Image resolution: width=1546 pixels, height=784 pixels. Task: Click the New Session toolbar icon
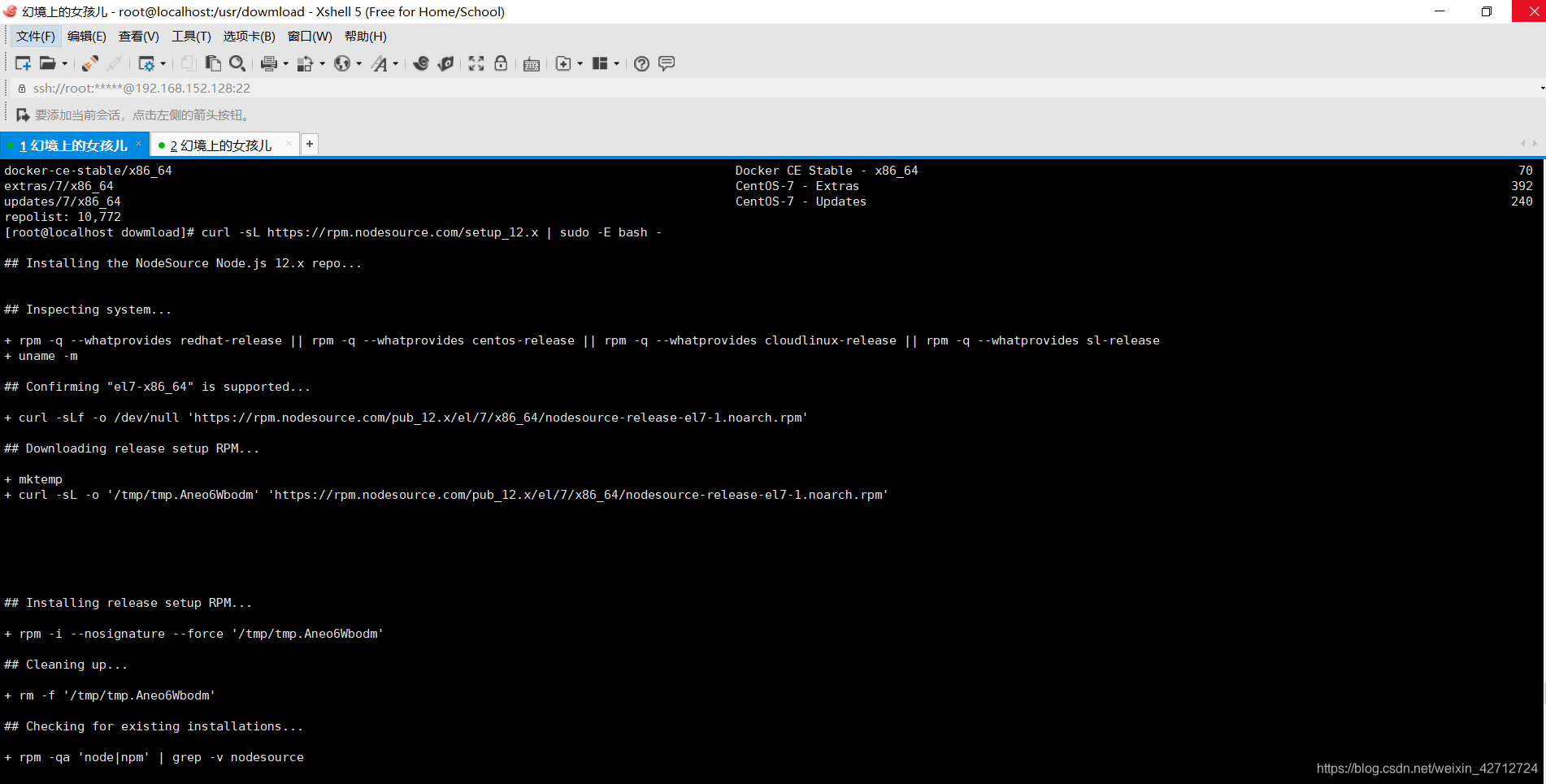pyautogui.click(x=23, y=63)
